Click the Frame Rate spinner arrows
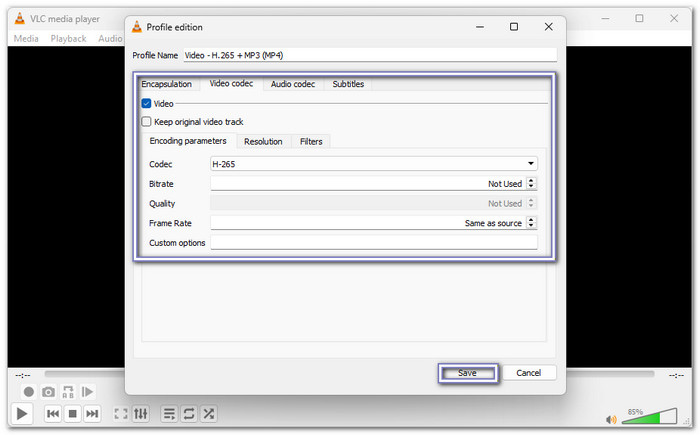700x435 pixels. [531, 222]
